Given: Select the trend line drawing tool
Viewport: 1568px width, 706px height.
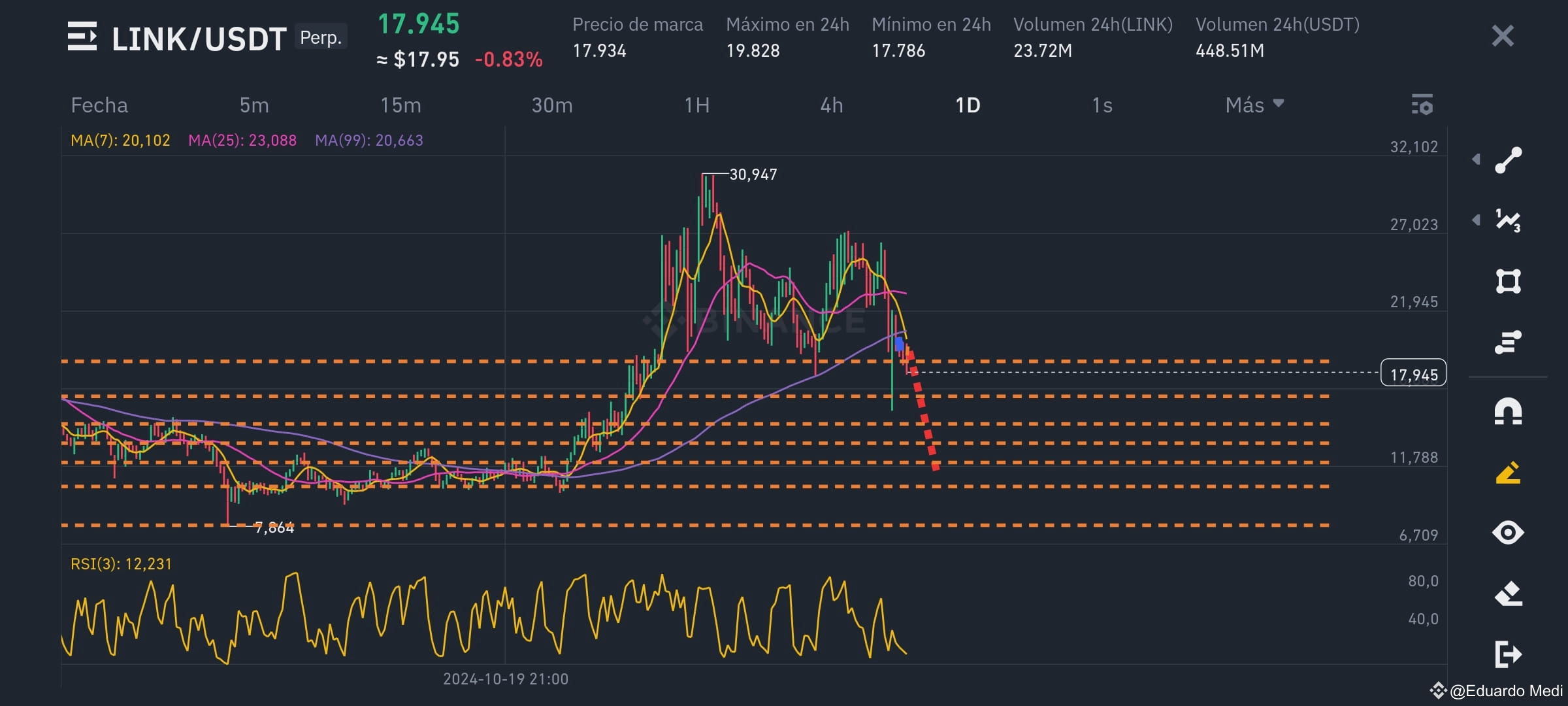Looking at the screenshot, I should coord(1508,160).
